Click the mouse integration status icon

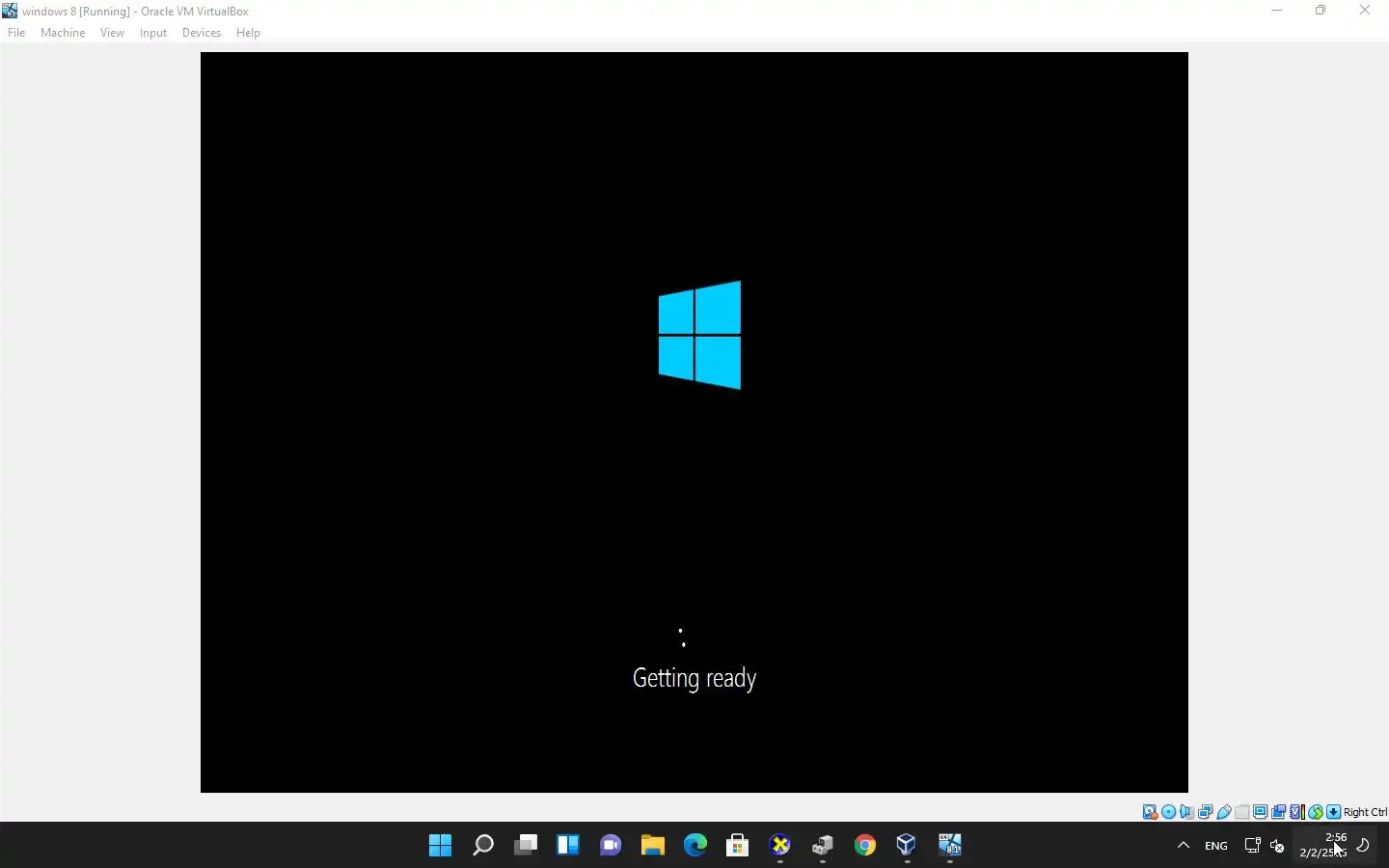1316,812
